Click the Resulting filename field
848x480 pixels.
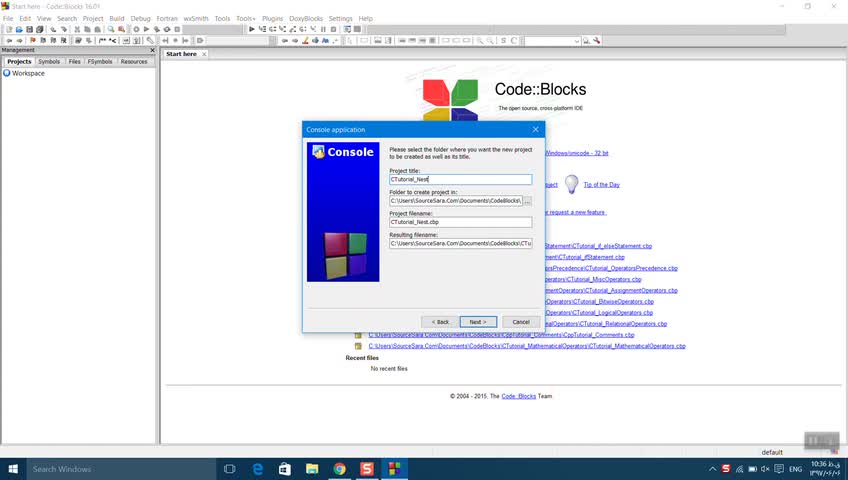tap(460, 243)
